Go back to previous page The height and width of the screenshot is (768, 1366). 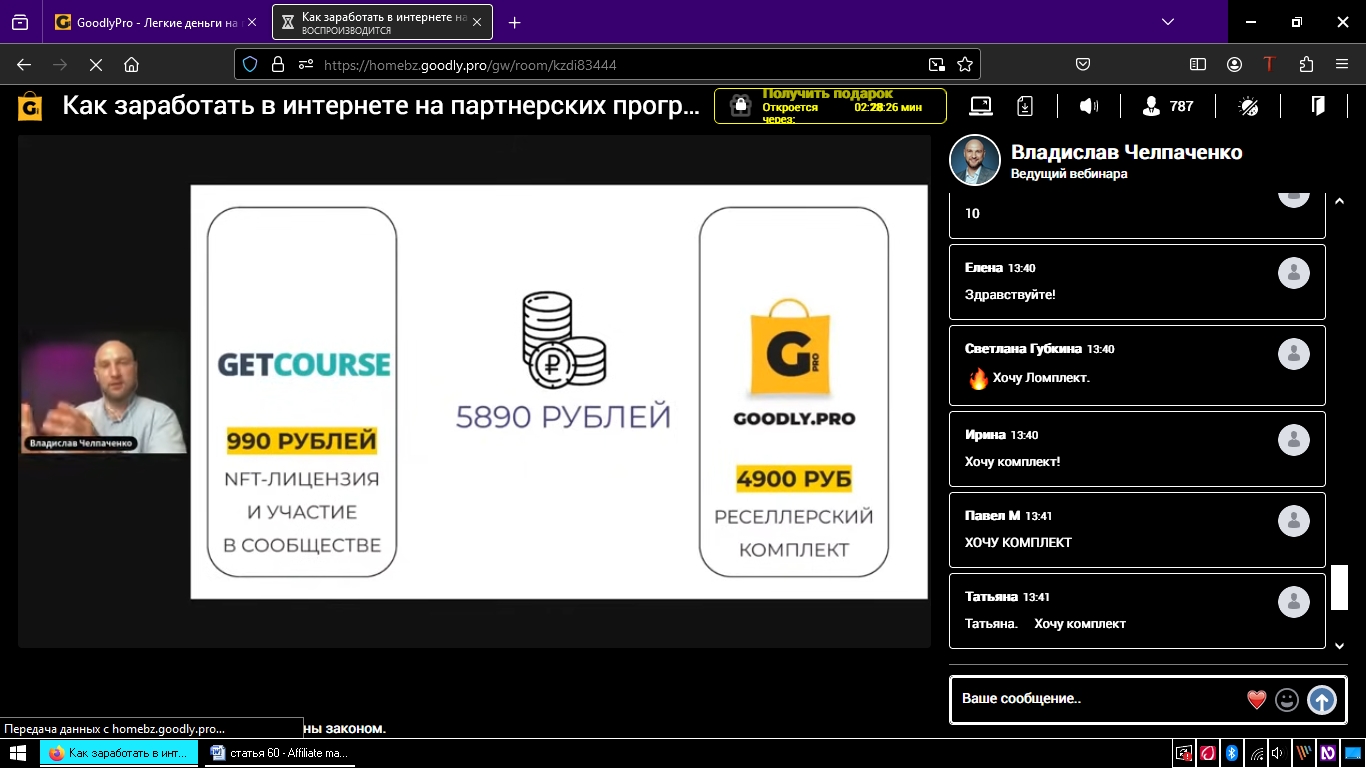pyautogui.click(x=24, y=64)
